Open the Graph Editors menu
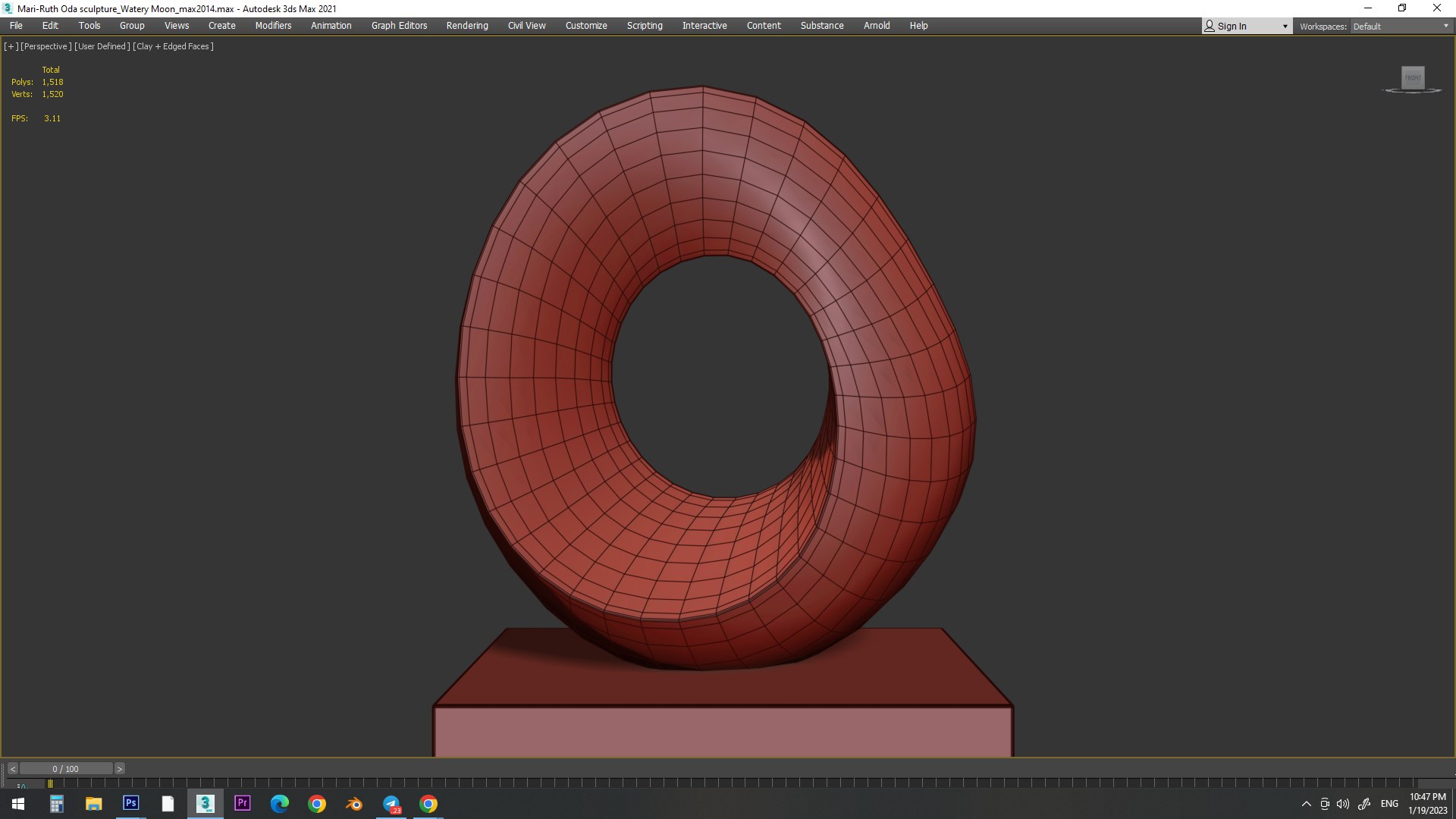 coord(399,26)
